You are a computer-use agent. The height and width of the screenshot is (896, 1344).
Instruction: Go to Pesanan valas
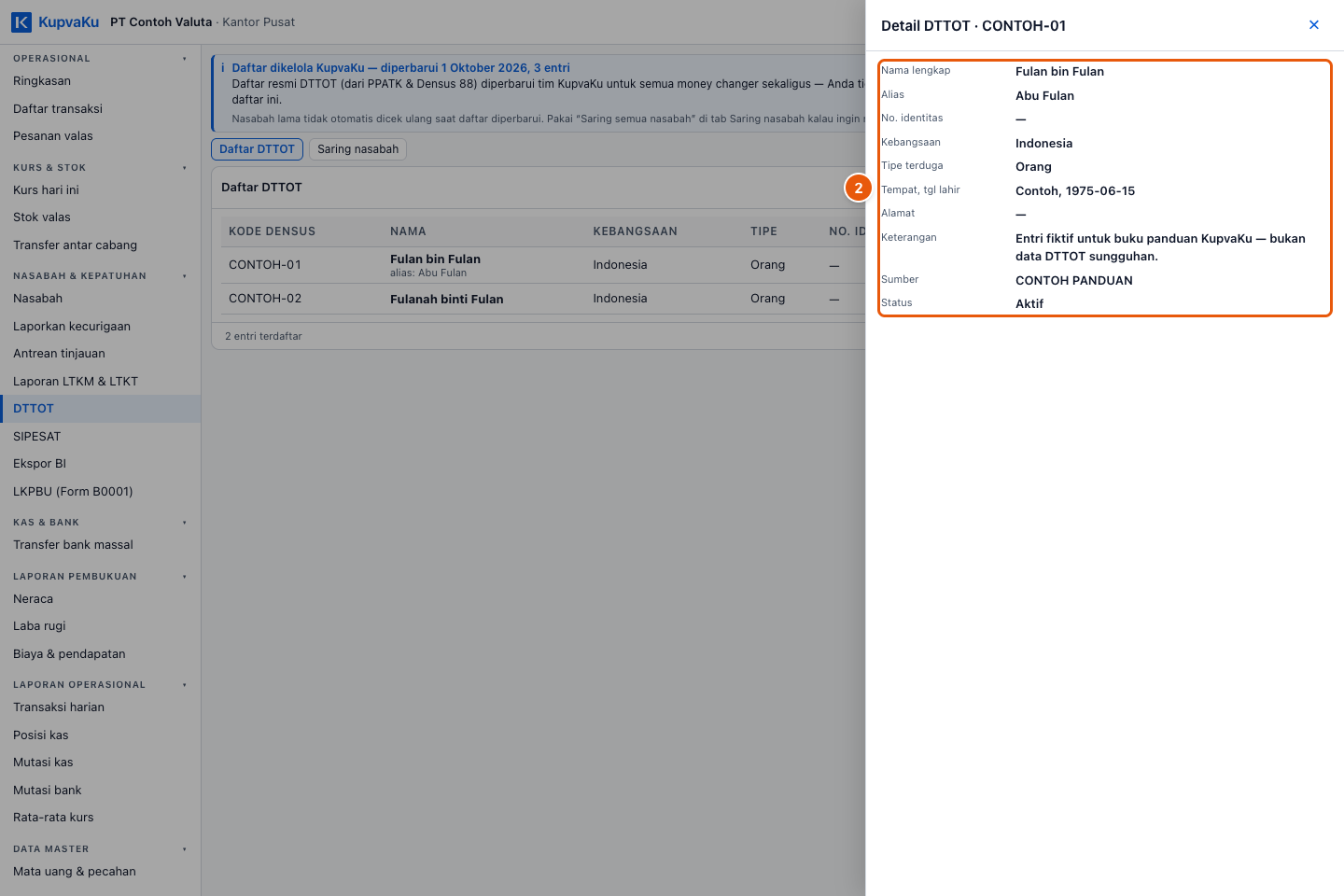(100, 136)
